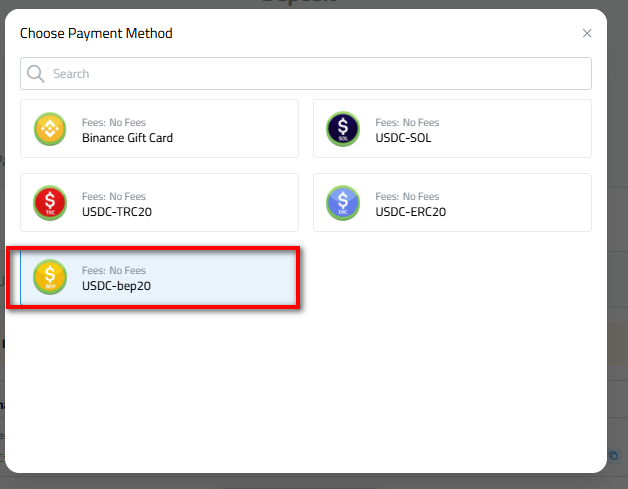Click the Fees text above USDC-ERC20
628x489 pixels.
[x=407, y=197]
